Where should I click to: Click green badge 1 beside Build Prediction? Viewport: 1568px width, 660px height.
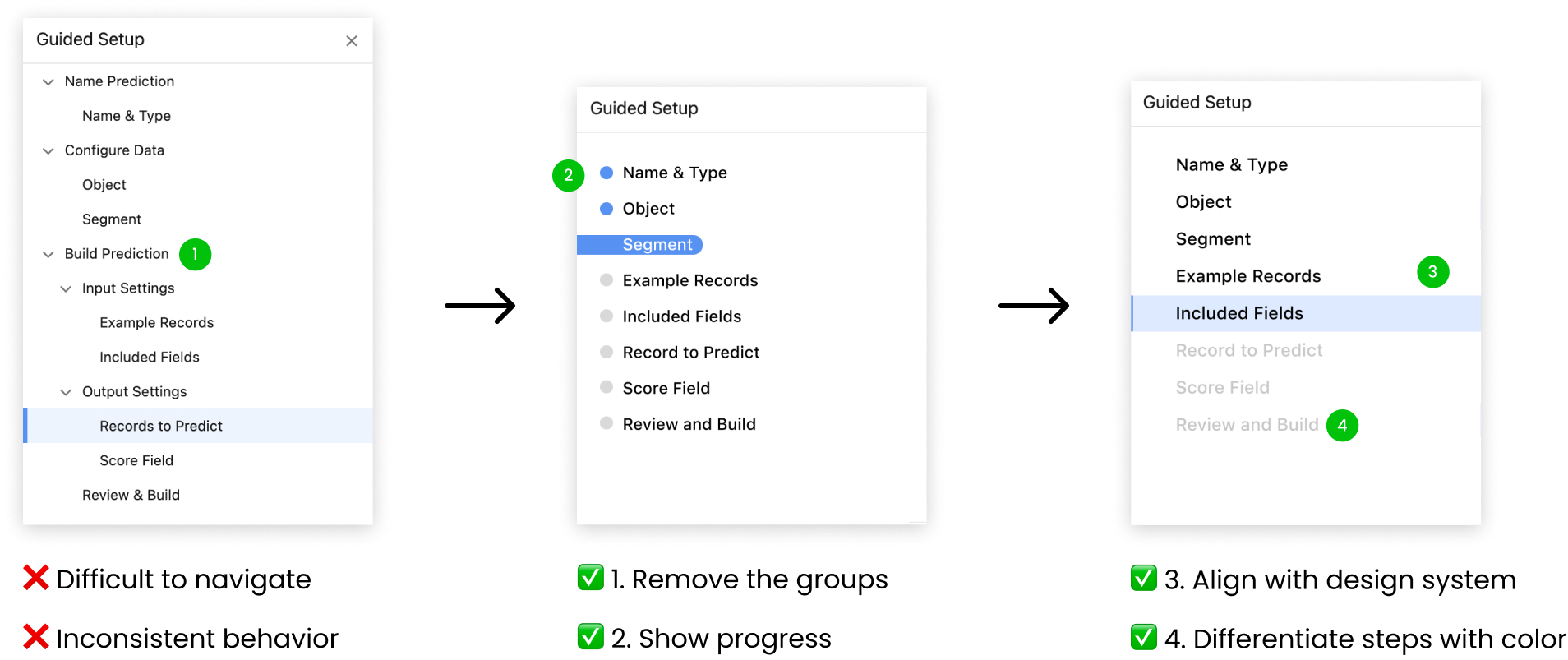[195, 254]
